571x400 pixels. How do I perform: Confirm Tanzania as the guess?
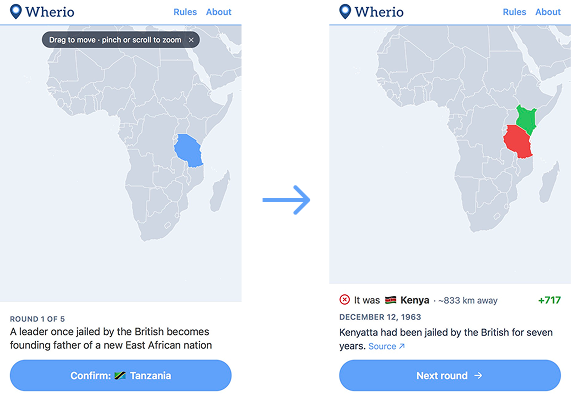tap(121, 375)
